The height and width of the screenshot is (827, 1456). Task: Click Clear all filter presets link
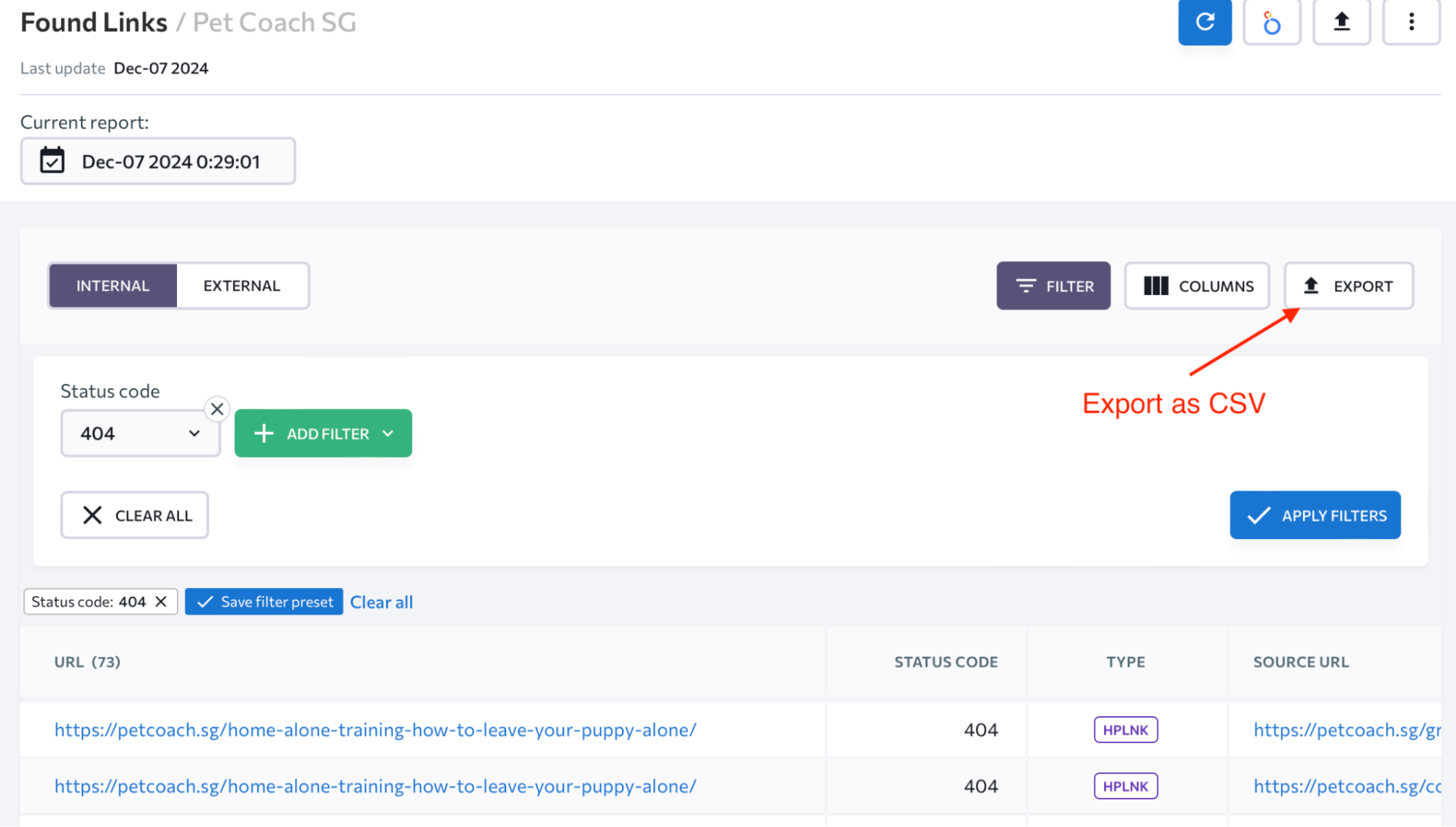tap(381, 601)
